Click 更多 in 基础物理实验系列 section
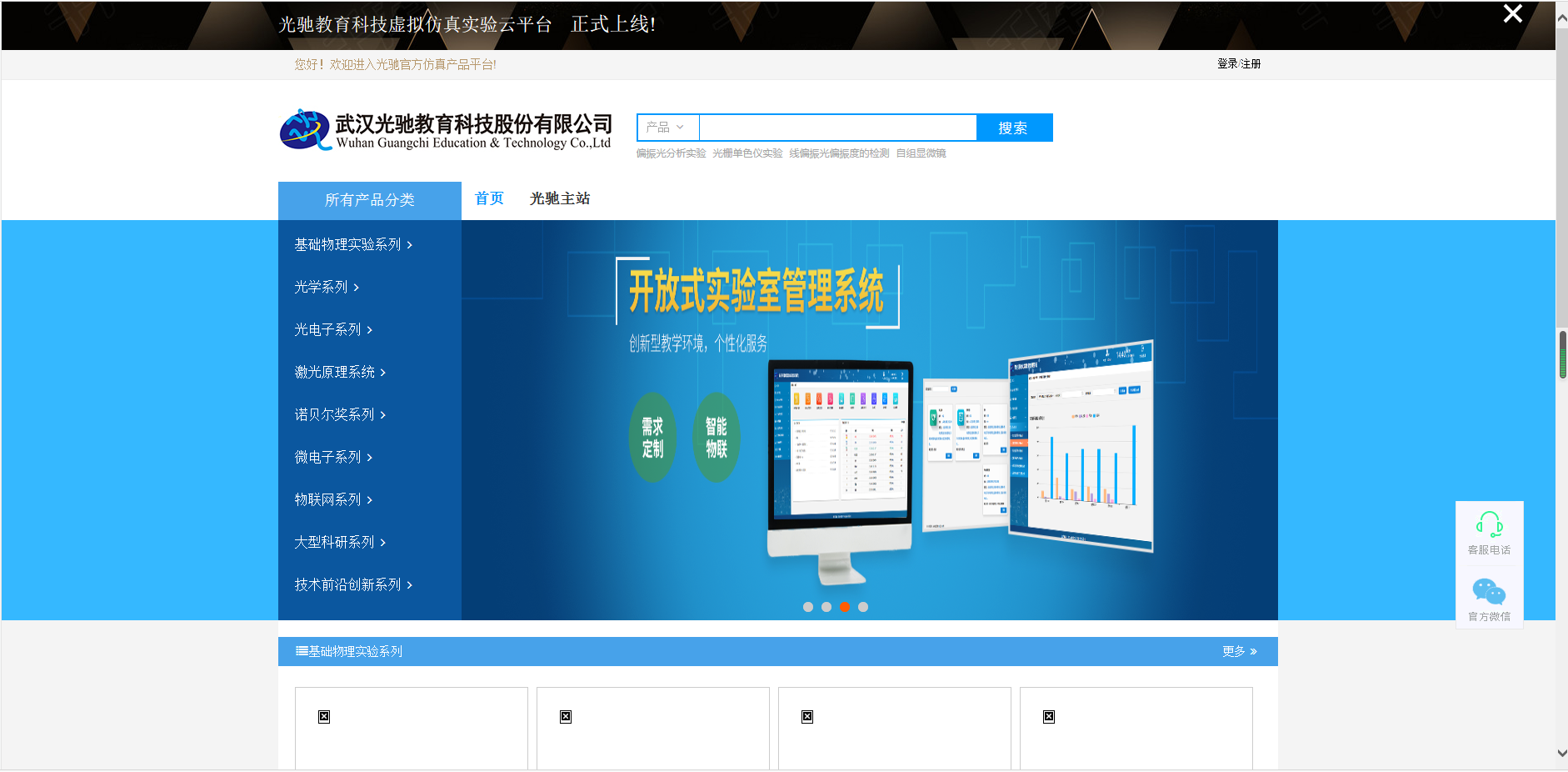This screenshot has height=772, width=1568. [1239, 652]
